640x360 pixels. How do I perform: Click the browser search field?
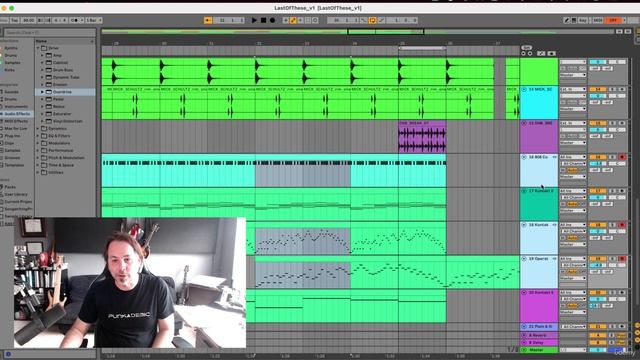tap(50, 32)
